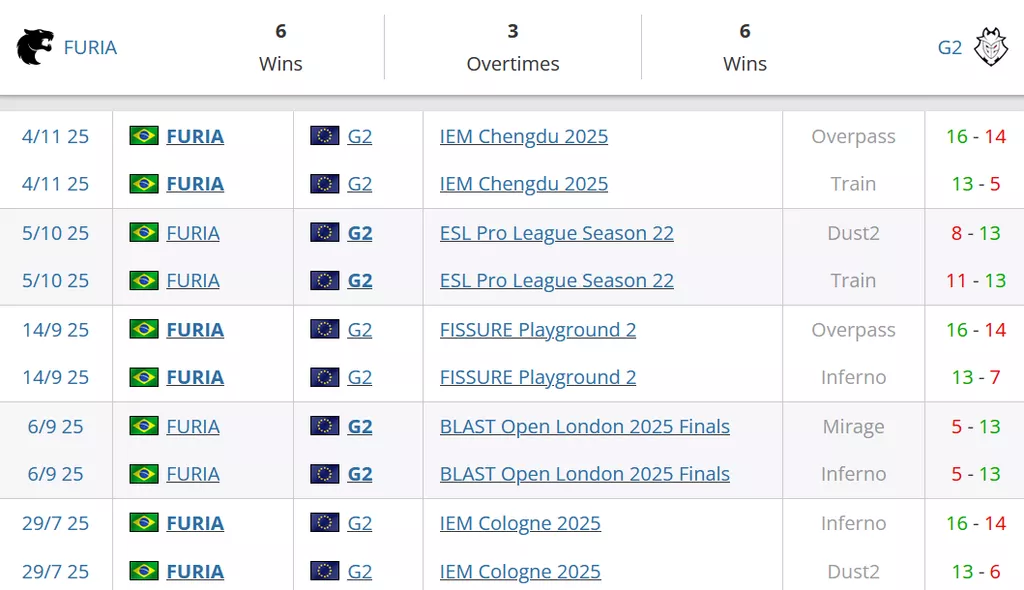Click the Mirage map label

pyautogui.click(x=852, y=426)
